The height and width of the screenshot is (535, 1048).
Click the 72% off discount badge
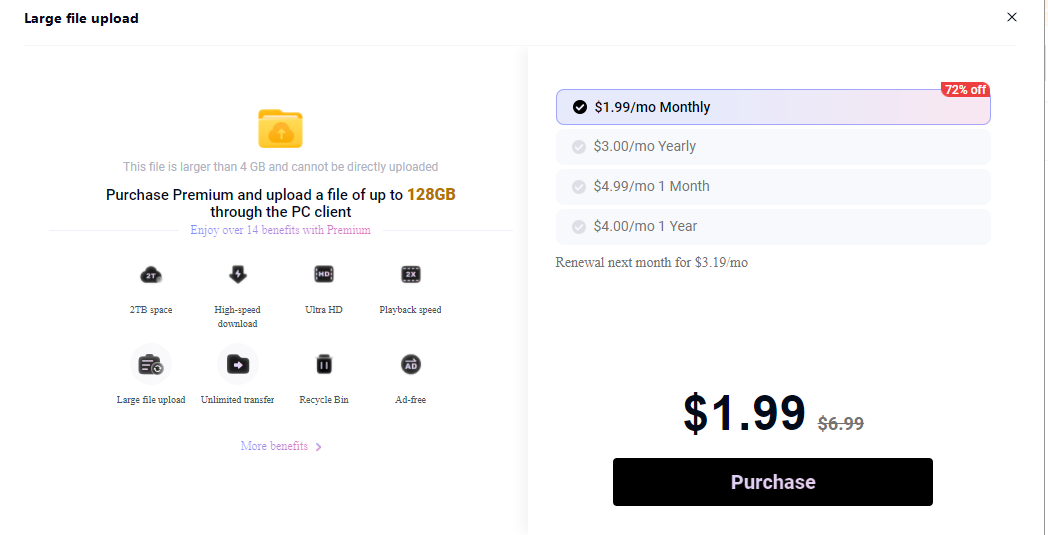click(x=965, y=90)
